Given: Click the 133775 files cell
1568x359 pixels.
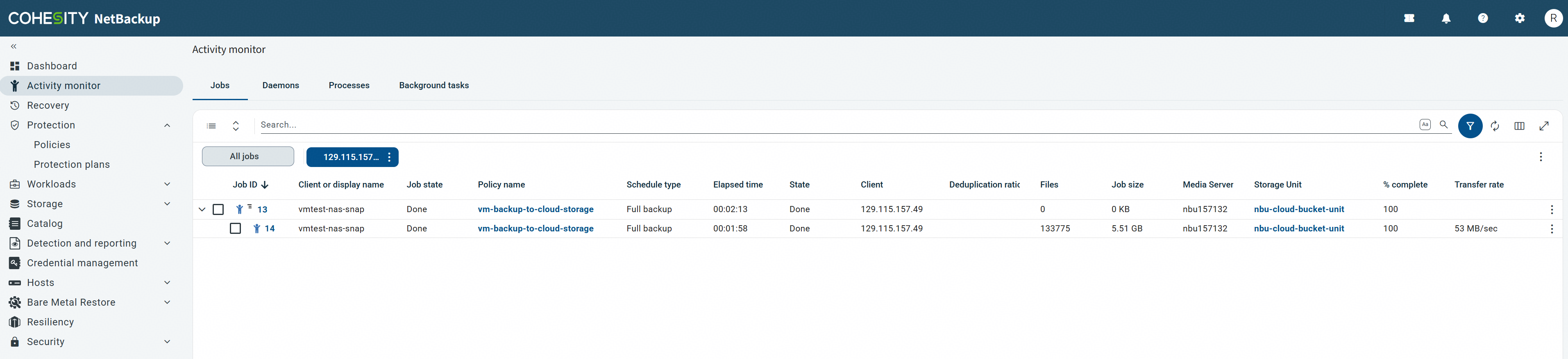Looking at the screenshot, I should 1055,229.
